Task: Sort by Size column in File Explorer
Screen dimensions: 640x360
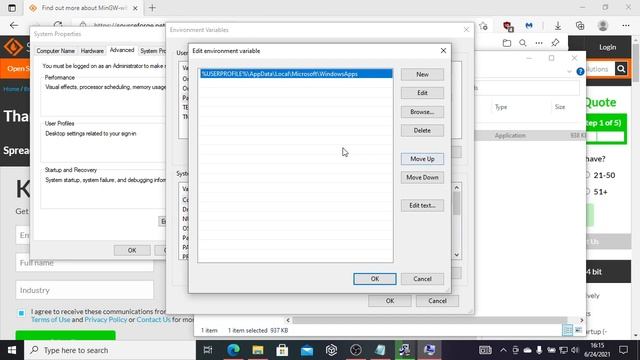Action: tap(560, 107)
